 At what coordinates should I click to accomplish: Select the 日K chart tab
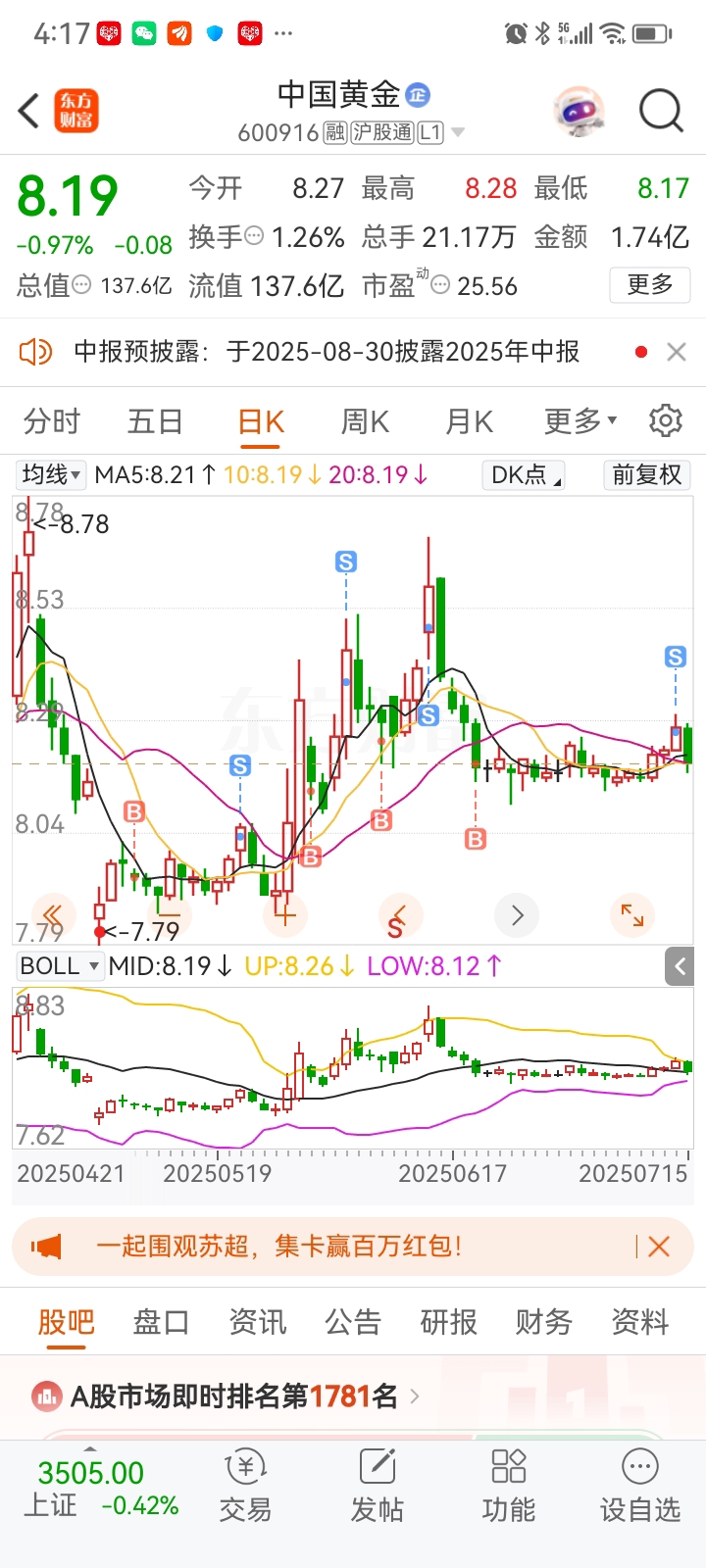[x=261, y=421]
